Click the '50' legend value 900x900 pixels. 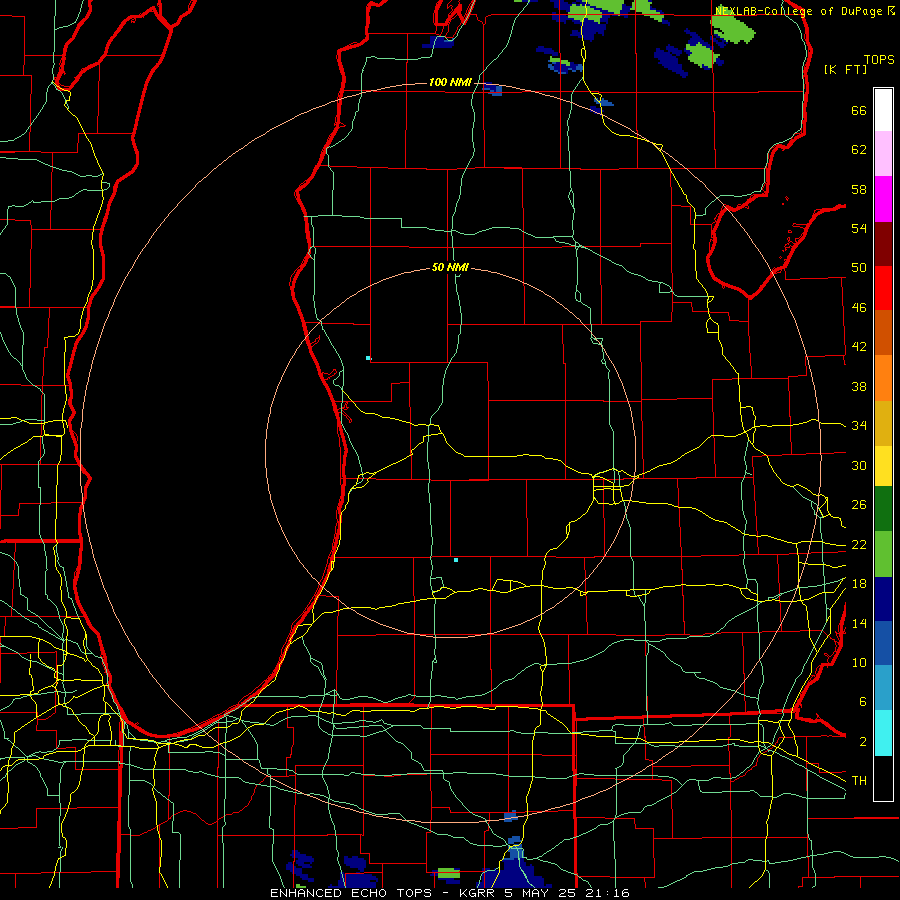coord(859,268)
